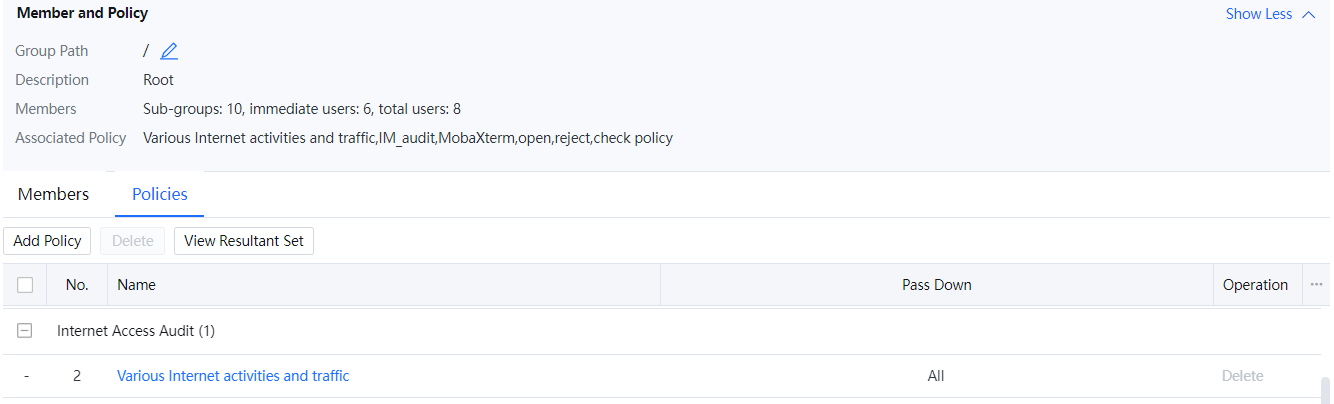Click the All value under Pass Down

coord(936,376)
